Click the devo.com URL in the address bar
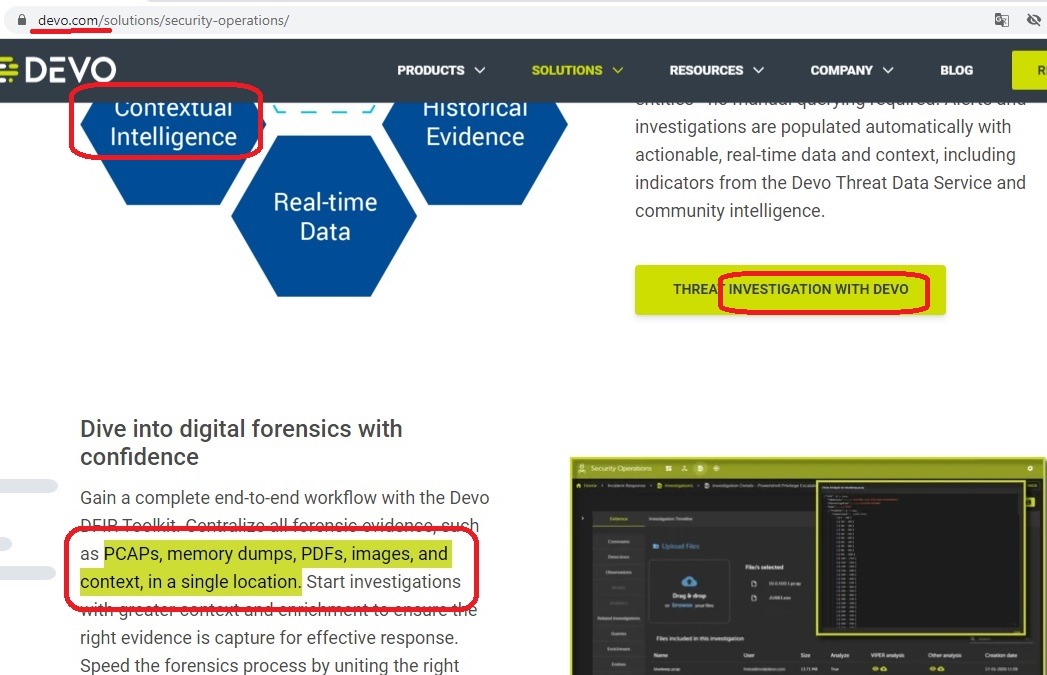 click(x=163, y=20)
